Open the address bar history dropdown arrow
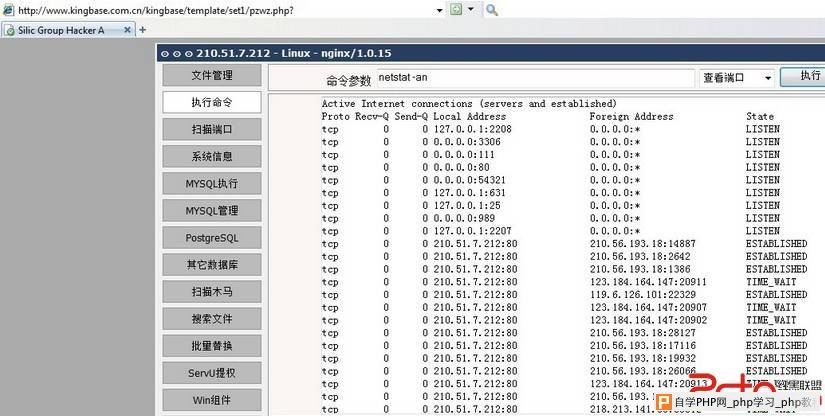 point(439,9)
